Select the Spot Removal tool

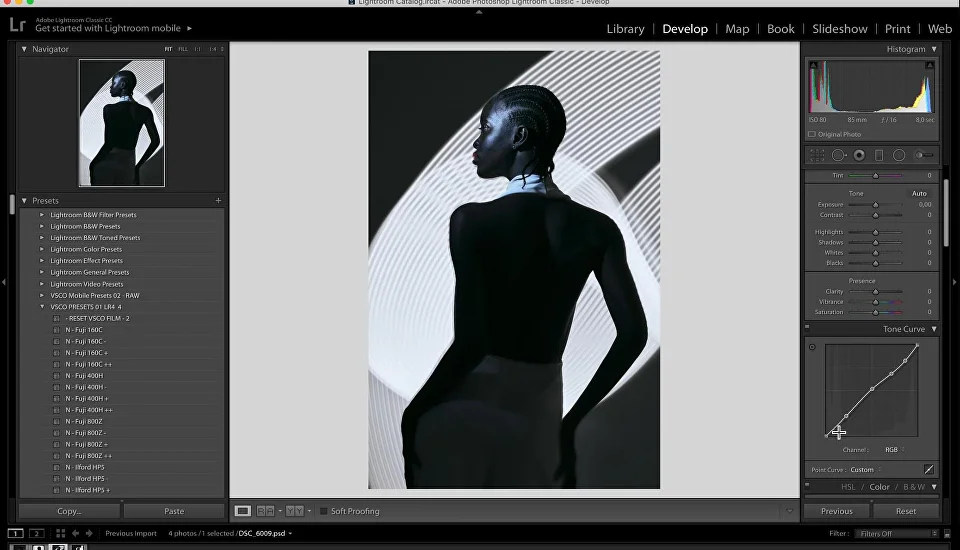(x=838, y=155)
